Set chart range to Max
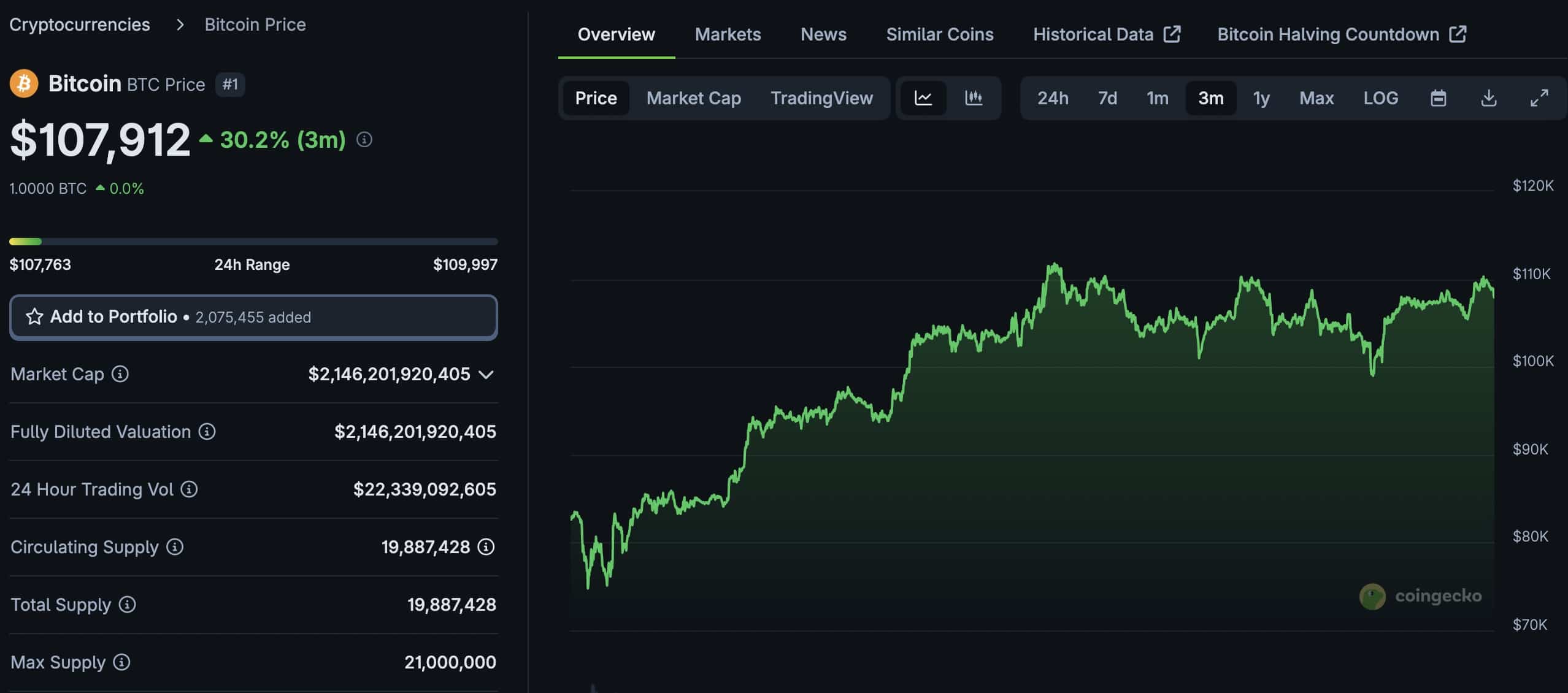This screenshot has height=693, width=1568. (1316, 98)
